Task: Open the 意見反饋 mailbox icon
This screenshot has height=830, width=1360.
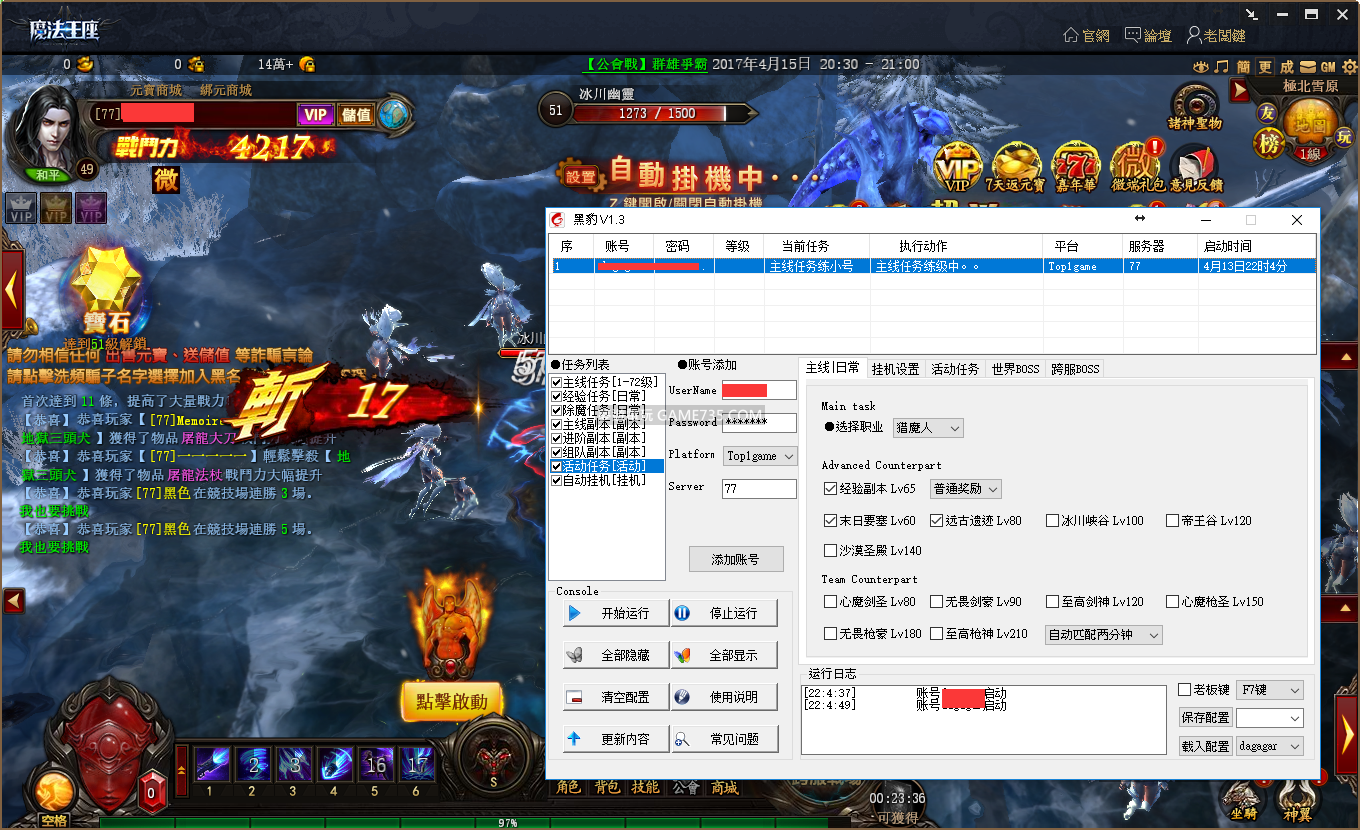Action: pos(1194,164)
